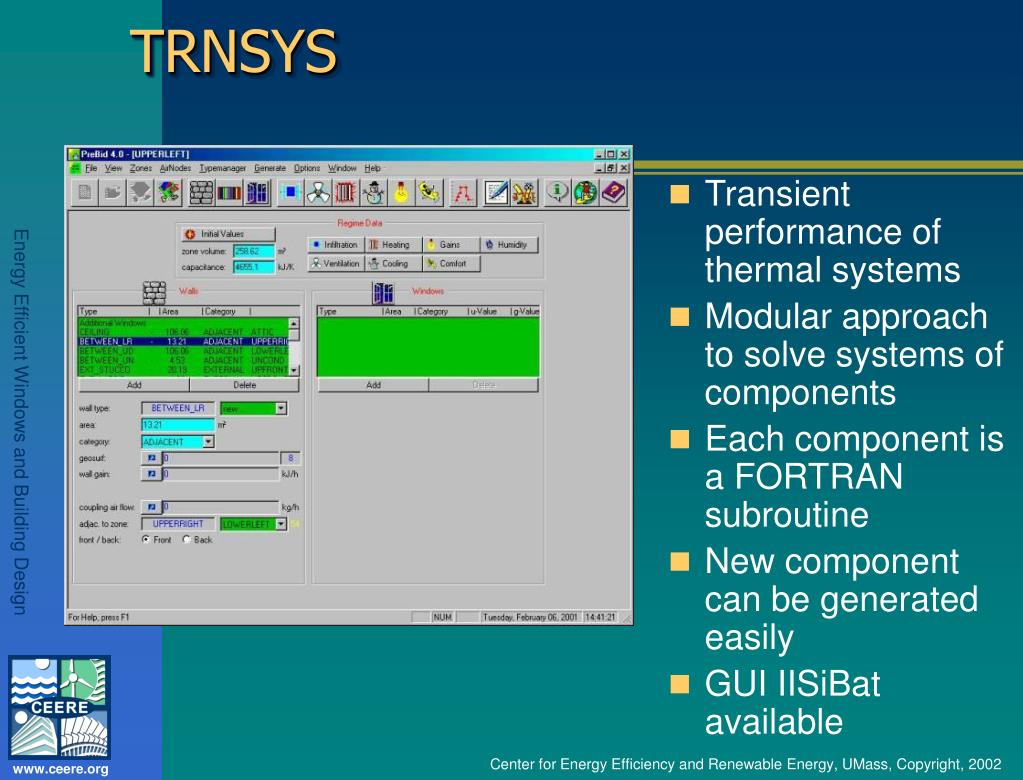Open the Window menu
Image resolution: width=1023 pixels, height=780 pixels.
click(x=342, y=168)
